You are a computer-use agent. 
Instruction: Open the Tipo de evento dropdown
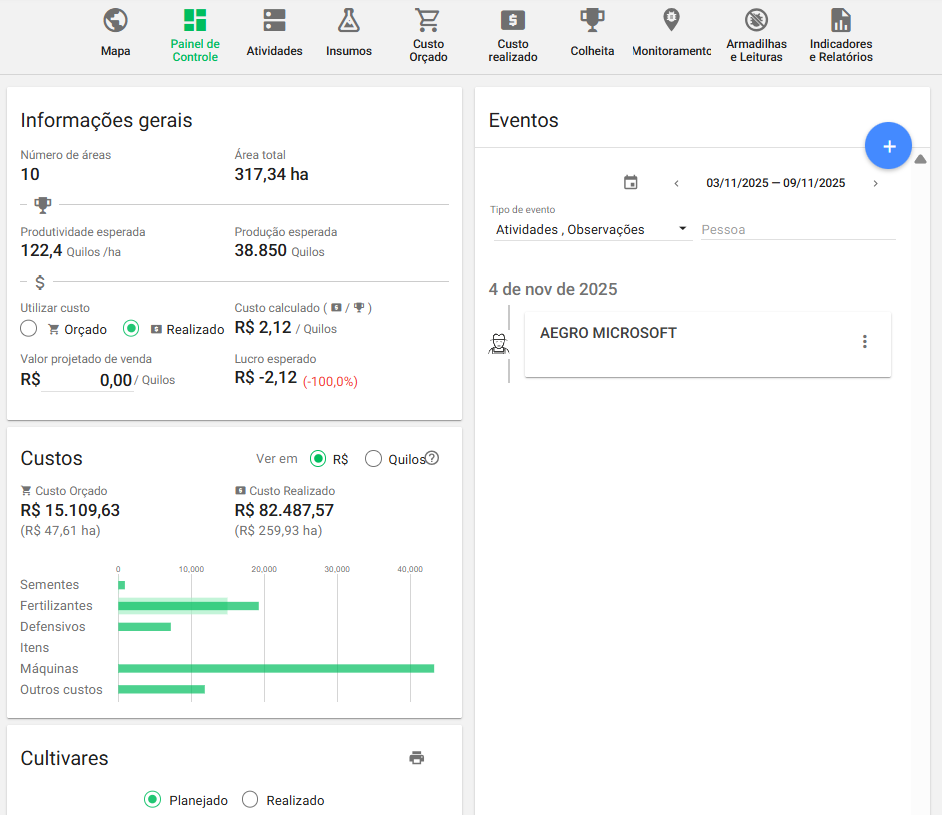click(591, 229)
